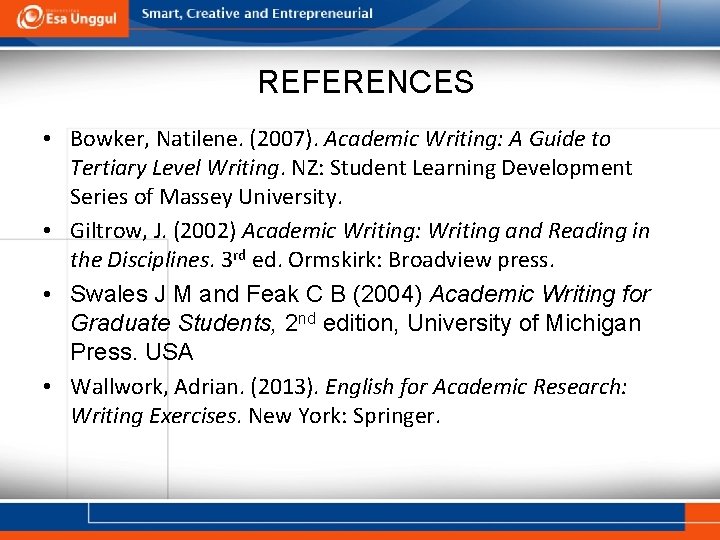Click the 'Ormskirk: Broadview press' text
Screen dimensions: 720x540
(421, 260)
